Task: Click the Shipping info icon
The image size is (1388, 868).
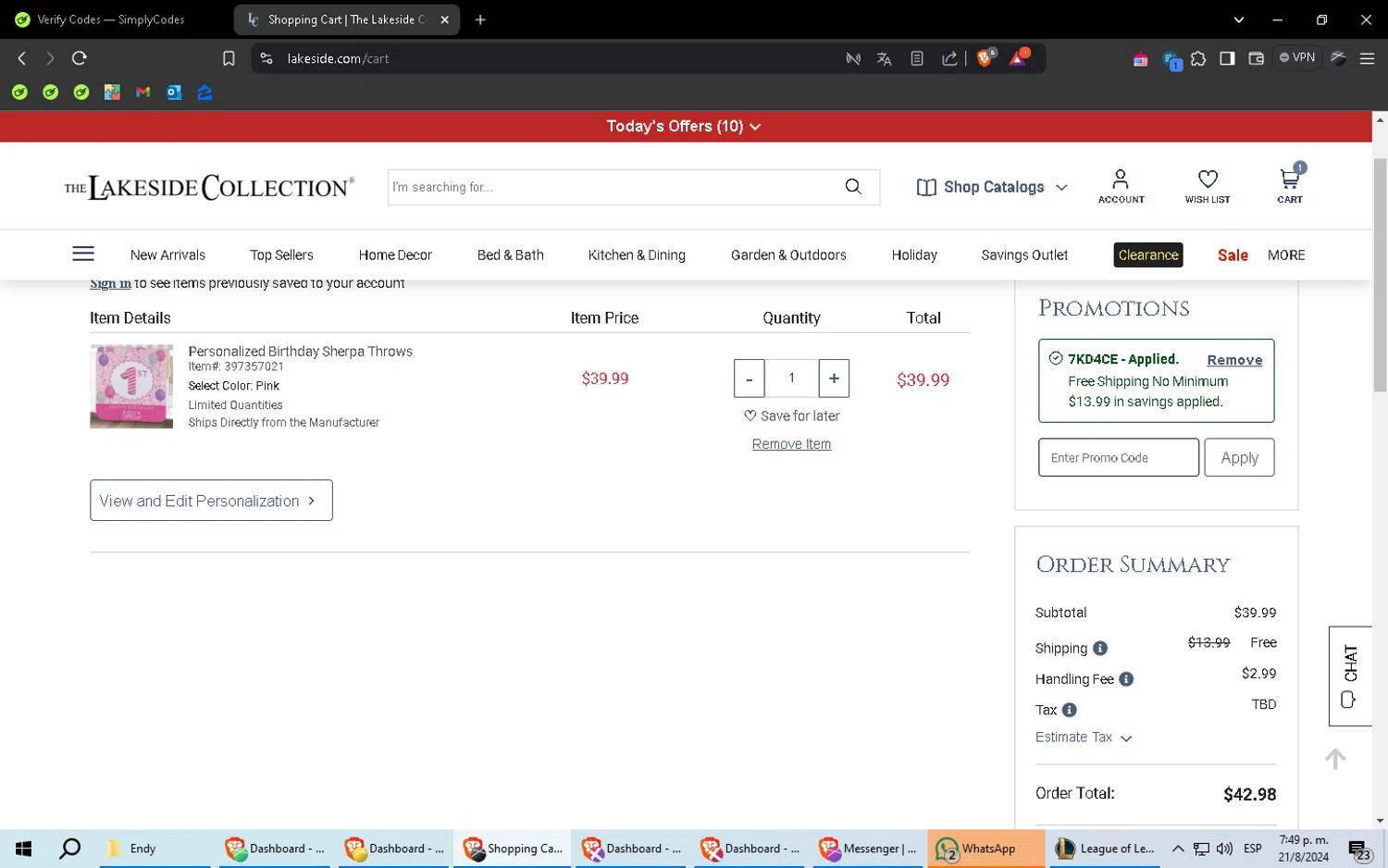Action: tap(1100, 649)
